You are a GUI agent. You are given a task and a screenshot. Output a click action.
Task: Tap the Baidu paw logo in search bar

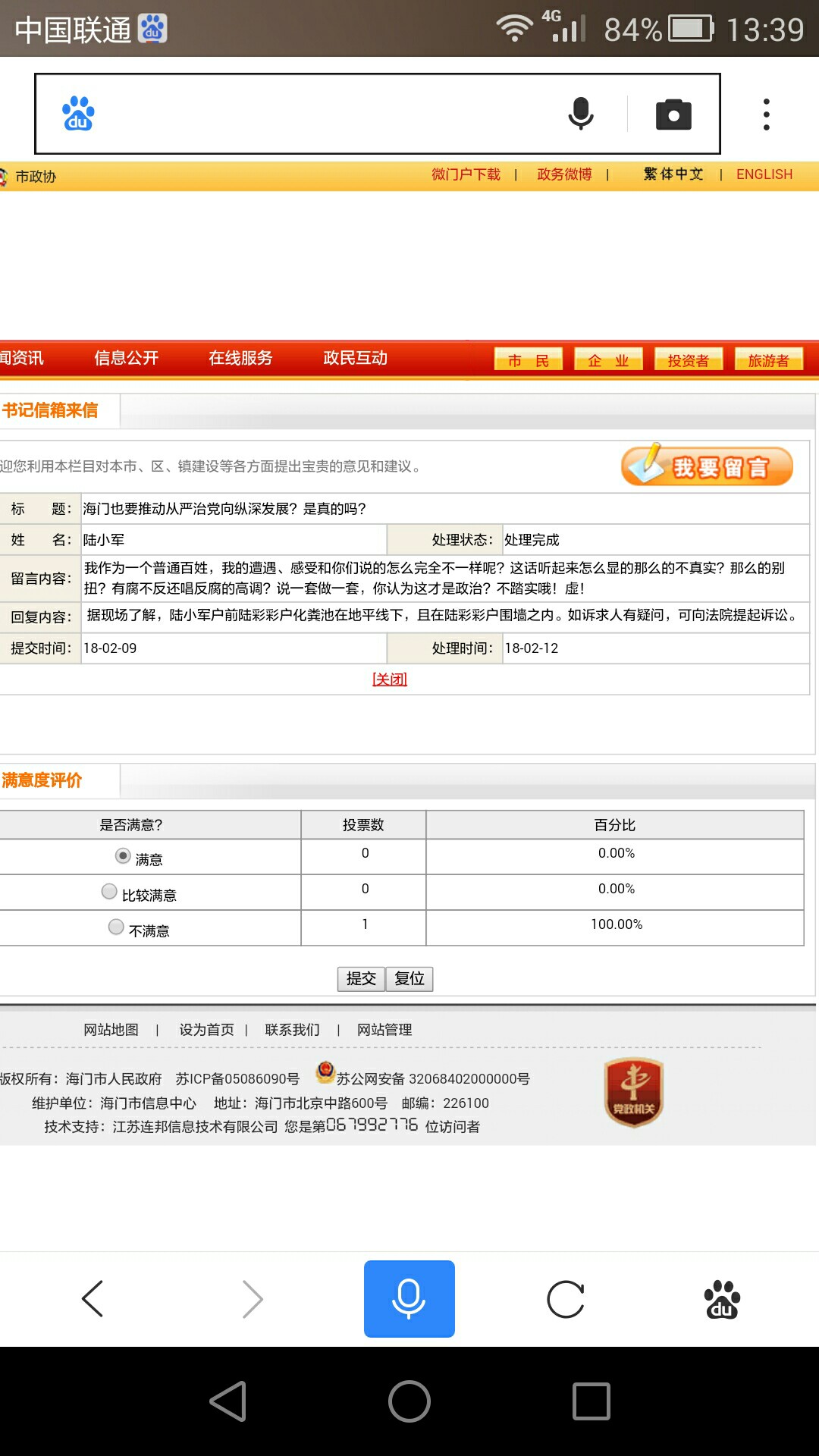78,114
